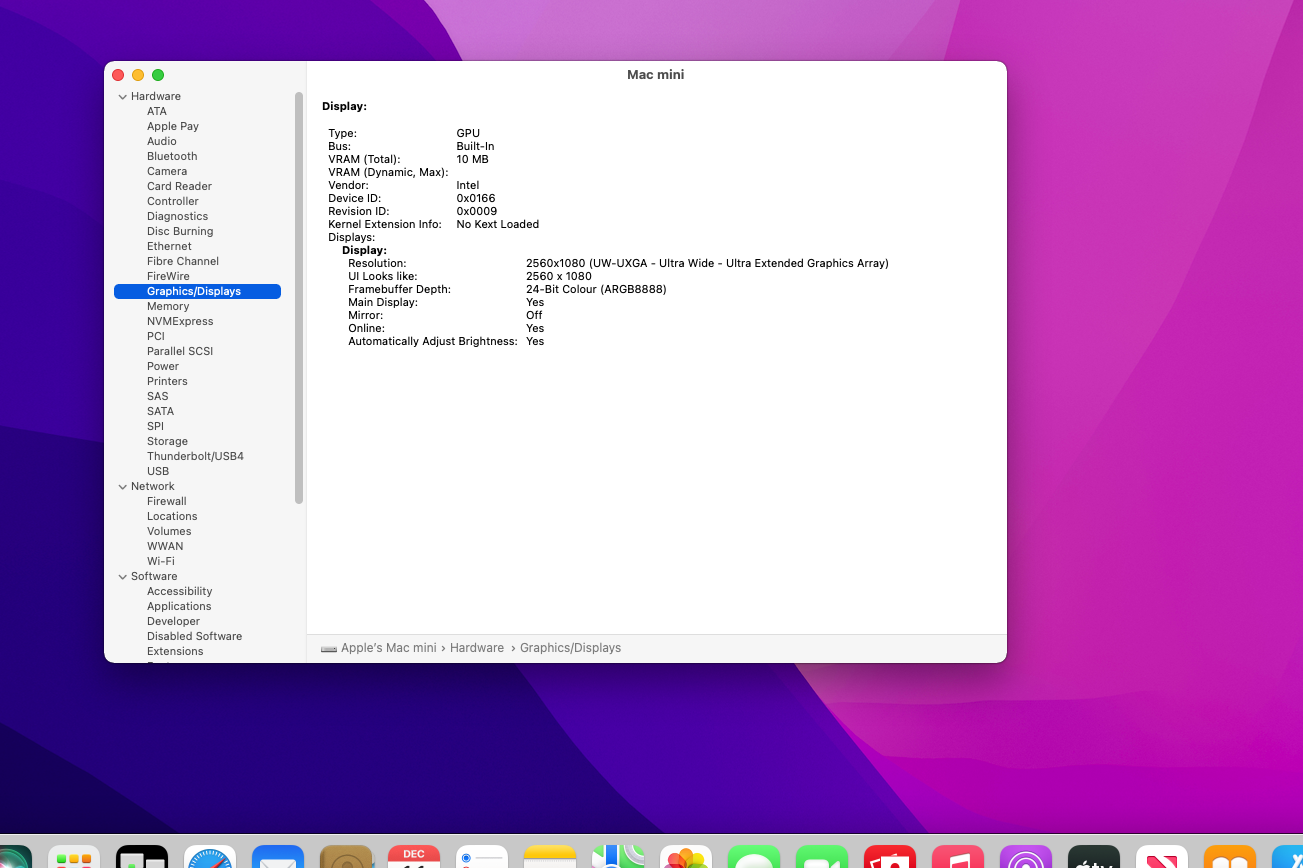Show Applications under Software
The height and width of the screenshot is (868, 1303).
click(x=179, y=607)
